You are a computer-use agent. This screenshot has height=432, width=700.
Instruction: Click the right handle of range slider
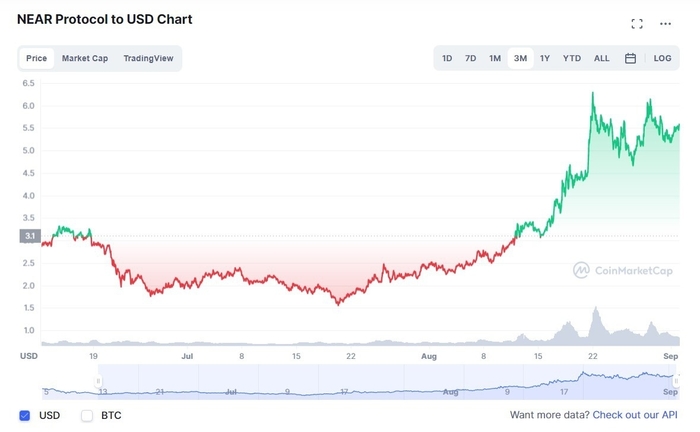coord(676,380)
